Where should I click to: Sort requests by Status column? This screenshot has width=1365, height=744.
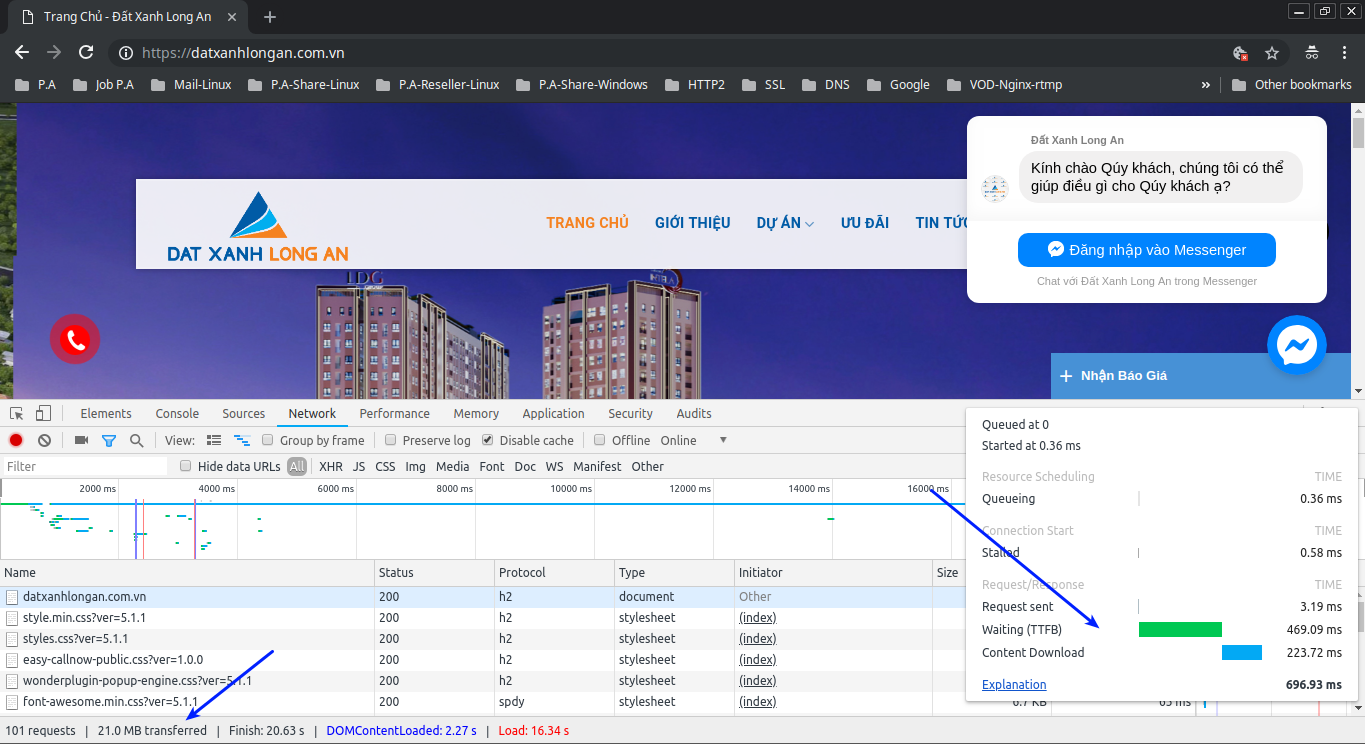pyautogui.click(x=435, y=573)
